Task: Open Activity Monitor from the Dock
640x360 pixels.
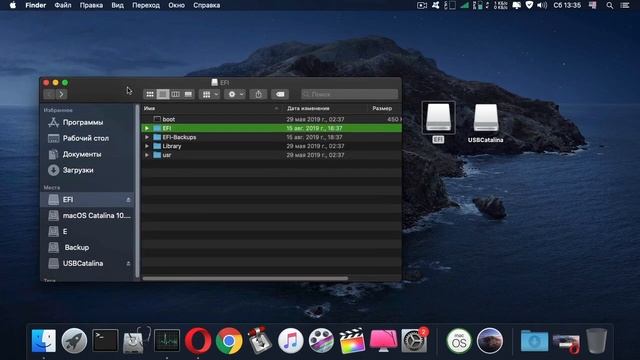Action: pos(167,340)
